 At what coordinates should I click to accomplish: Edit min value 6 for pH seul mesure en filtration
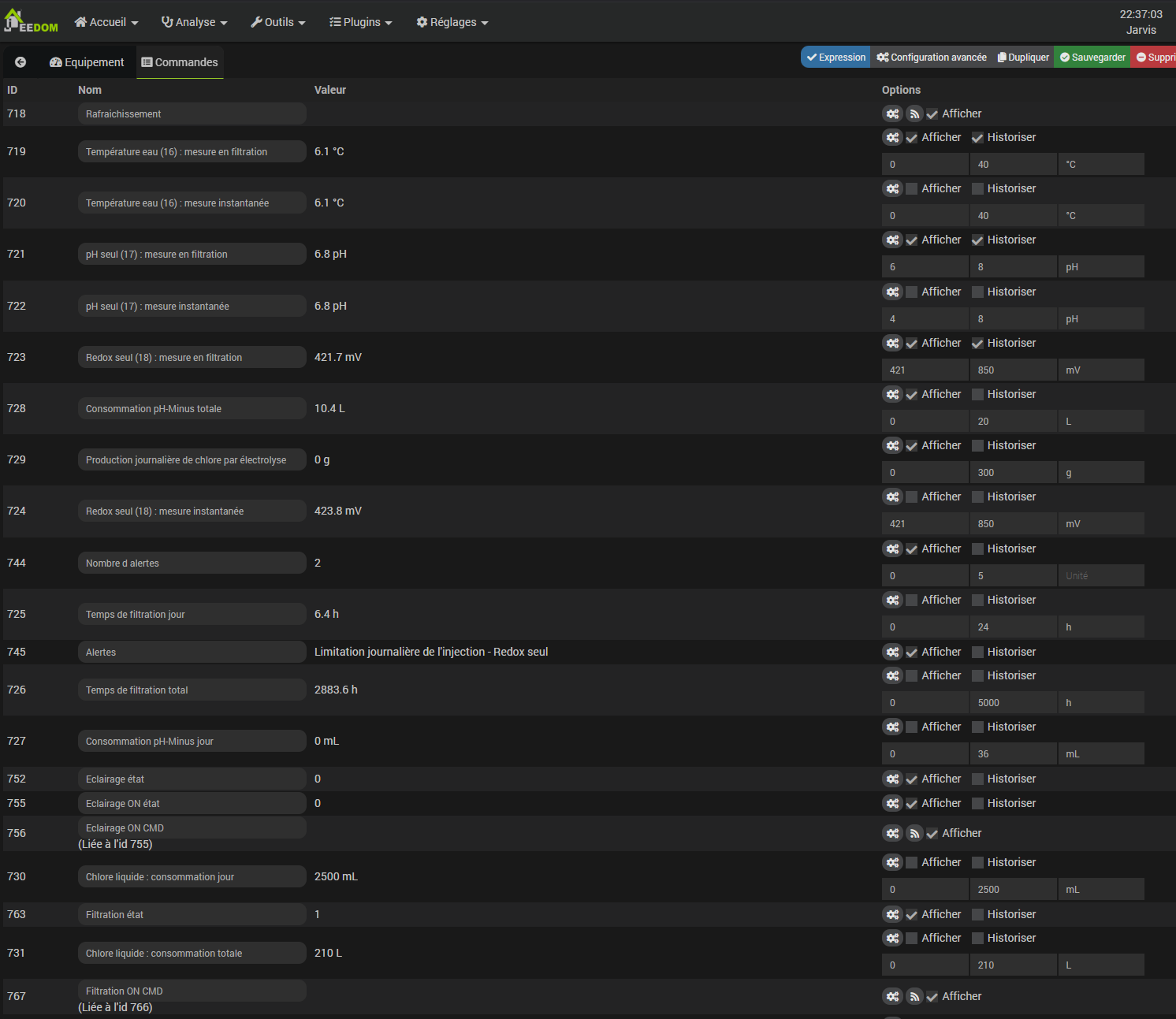coord(925,266)
